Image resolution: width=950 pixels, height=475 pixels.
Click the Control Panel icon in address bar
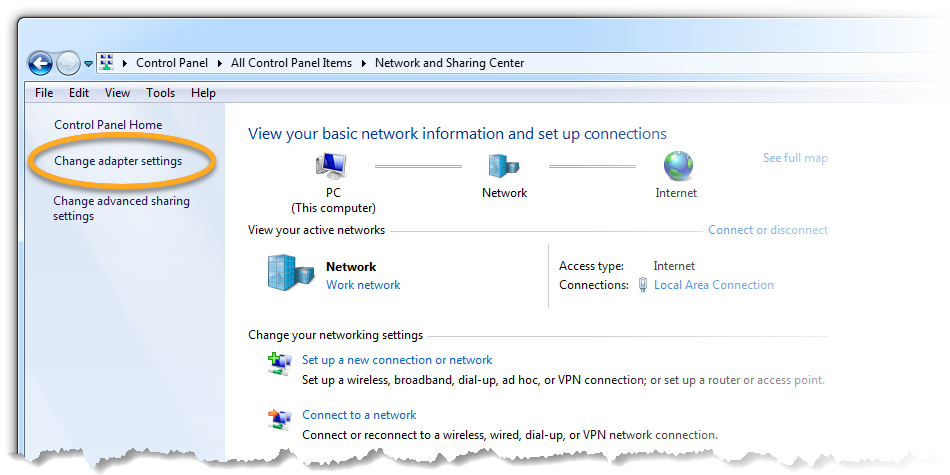106,63
